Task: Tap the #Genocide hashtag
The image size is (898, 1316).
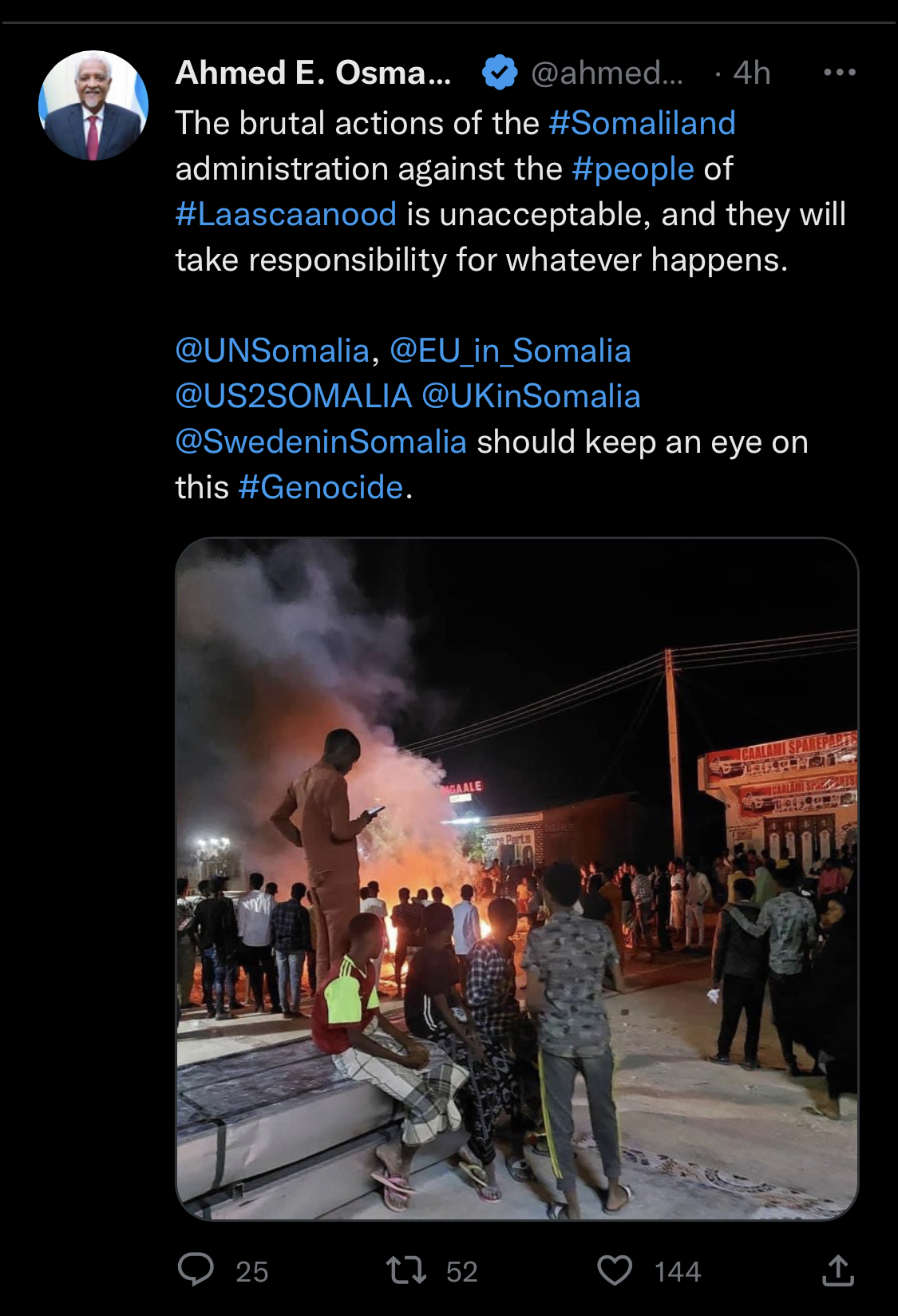Action: point(321,487)
